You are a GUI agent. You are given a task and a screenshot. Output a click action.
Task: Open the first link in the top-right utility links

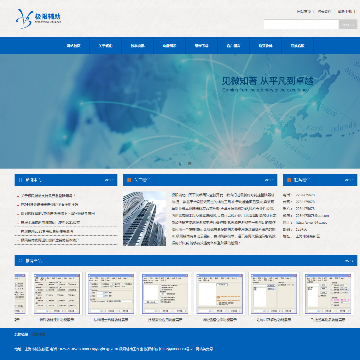303,11
